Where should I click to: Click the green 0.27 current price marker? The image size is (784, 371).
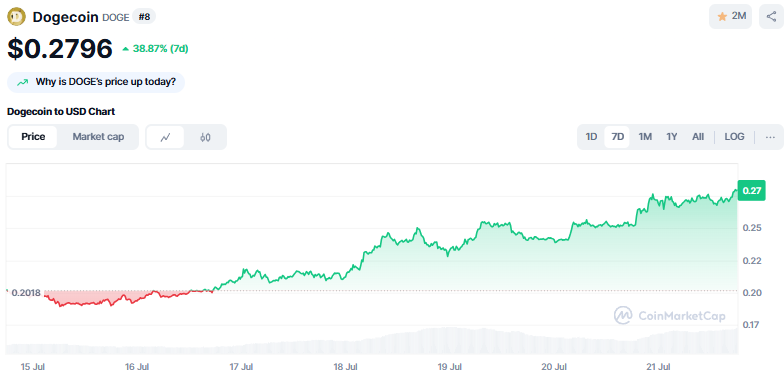pyautogui.click(x=751, y=190)
